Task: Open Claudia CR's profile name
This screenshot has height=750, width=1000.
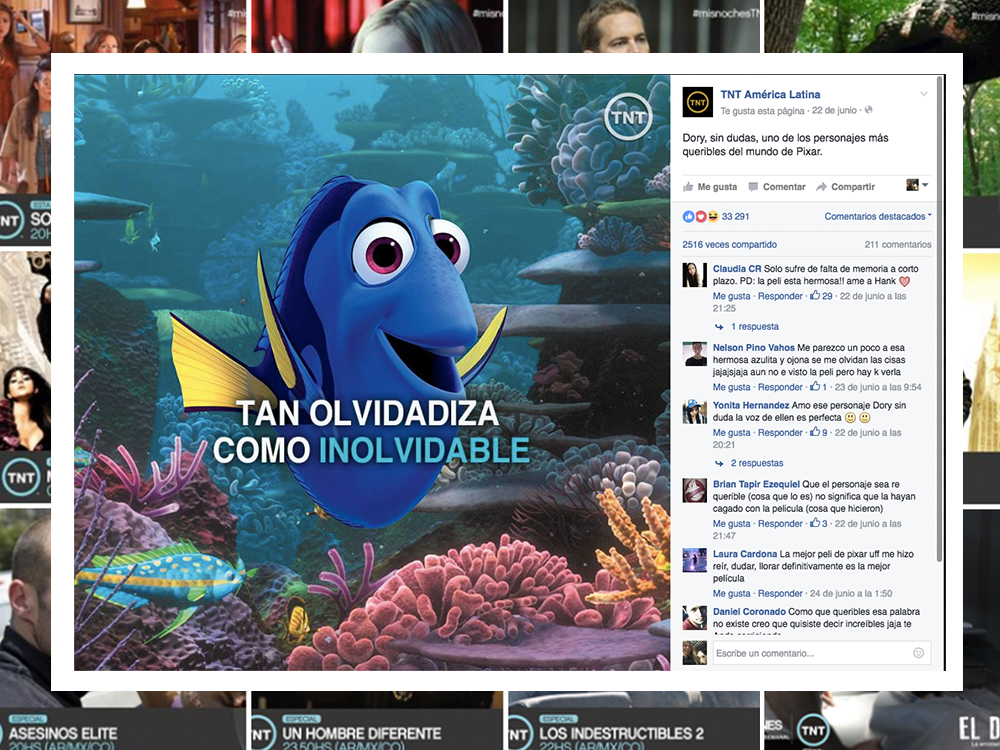Action: point(737,269)
